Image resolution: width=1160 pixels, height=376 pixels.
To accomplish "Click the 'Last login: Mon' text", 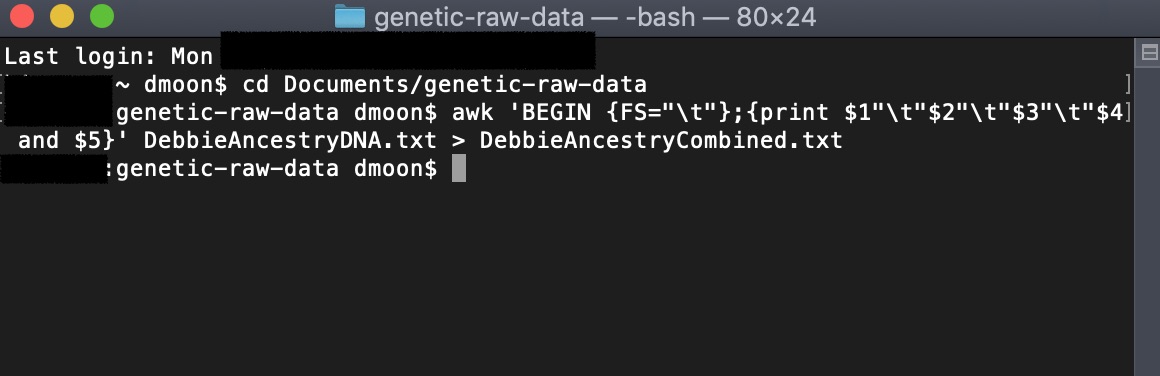I will point(109,56).
